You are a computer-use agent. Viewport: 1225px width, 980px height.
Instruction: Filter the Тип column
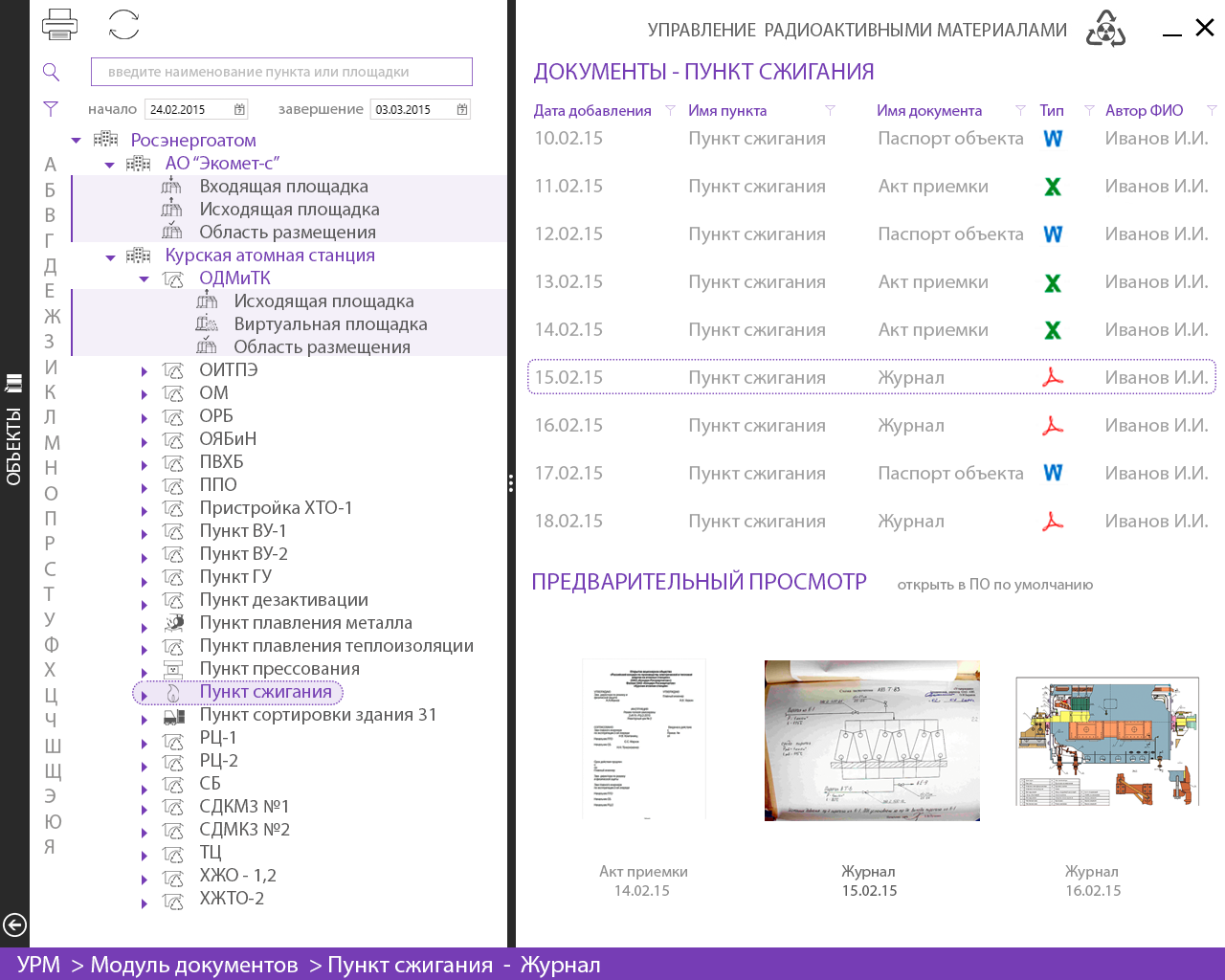[x=1089, y=110]
